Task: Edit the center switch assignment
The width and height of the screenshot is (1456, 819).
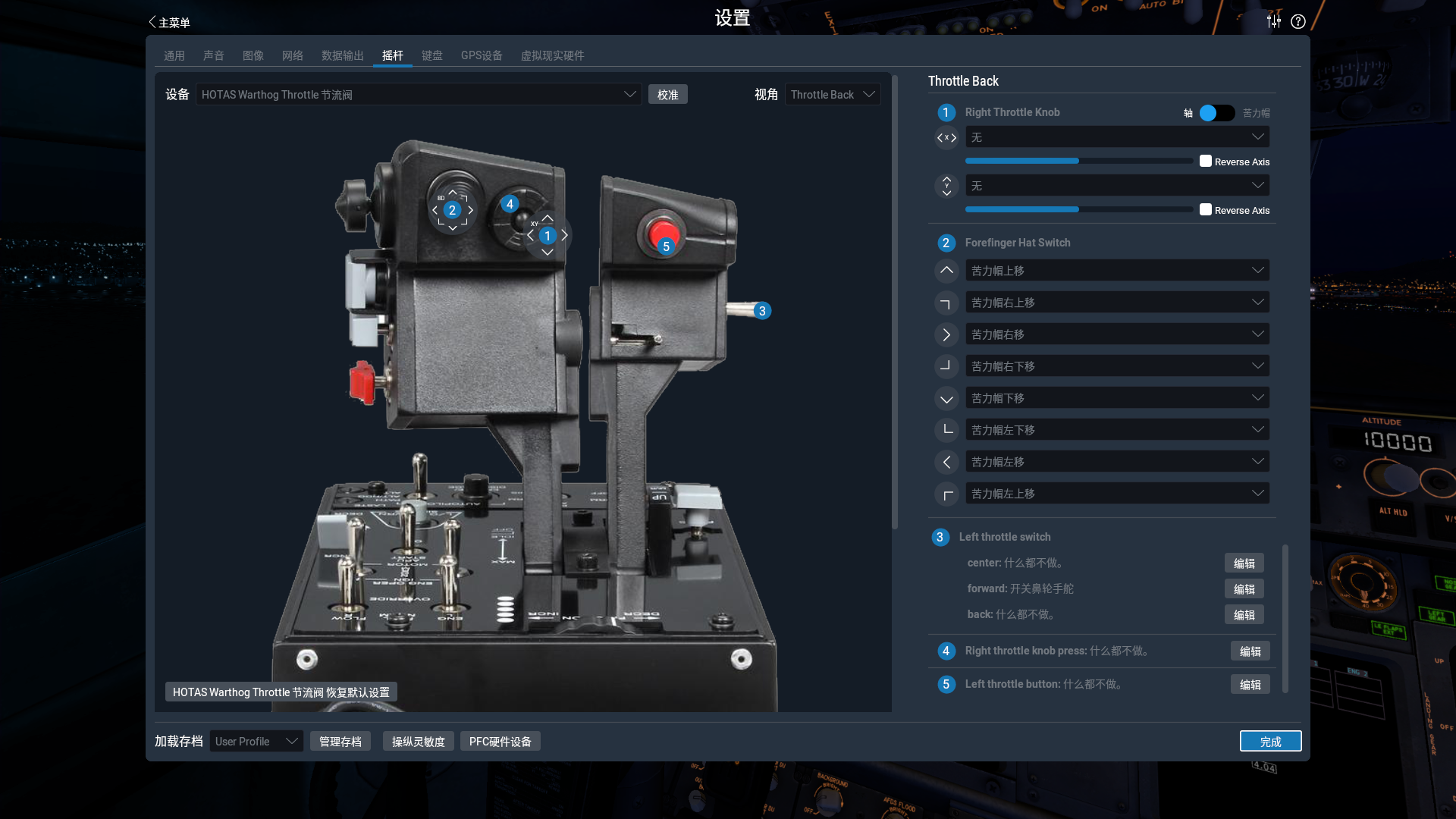Action: 1244,563
